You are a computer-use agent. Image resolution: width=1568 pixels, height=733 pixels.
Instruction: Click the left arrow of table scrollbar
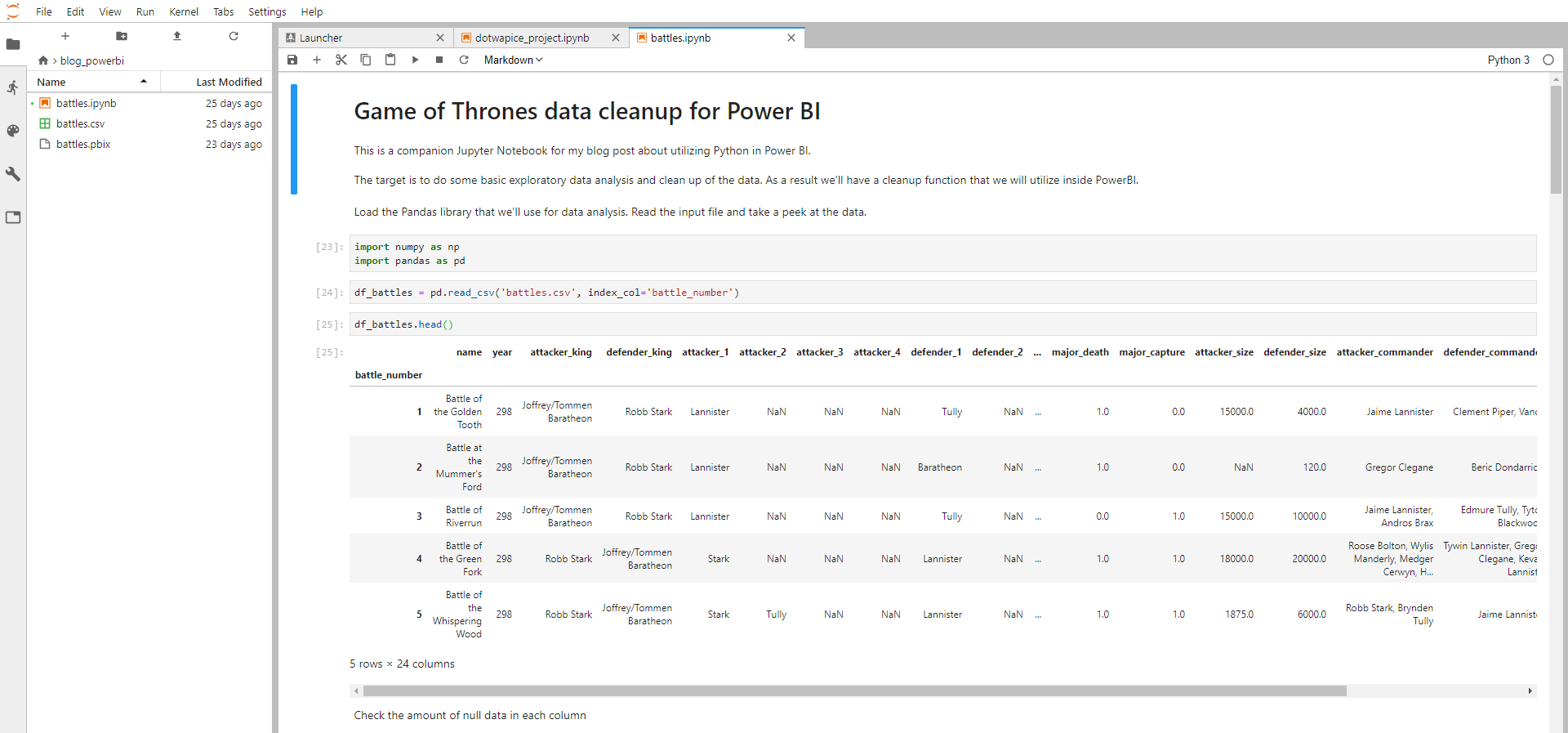tap(356, 691)
